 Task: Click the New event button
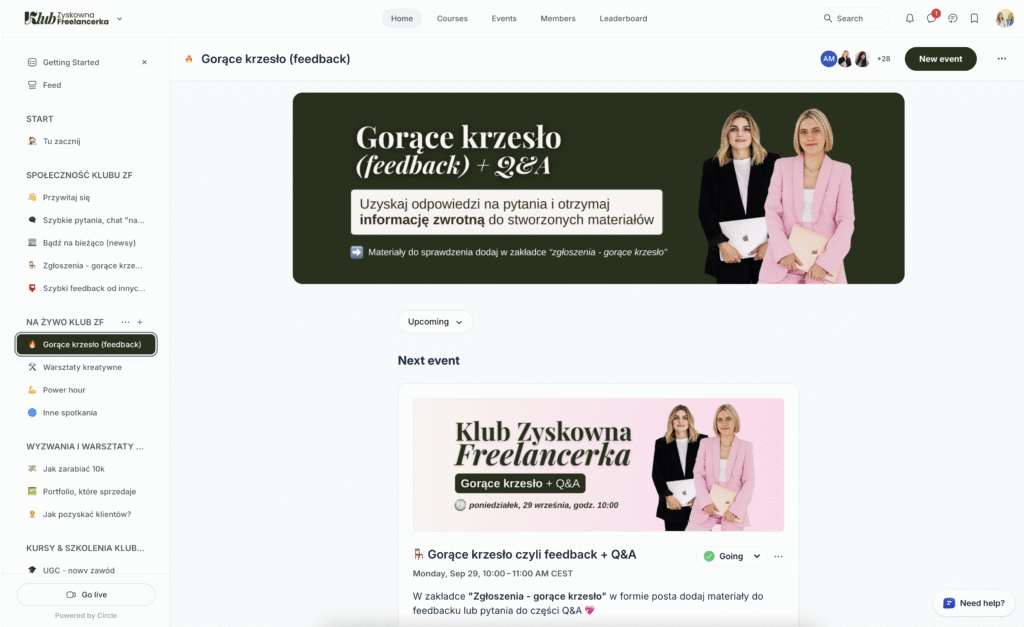point(940,59)
